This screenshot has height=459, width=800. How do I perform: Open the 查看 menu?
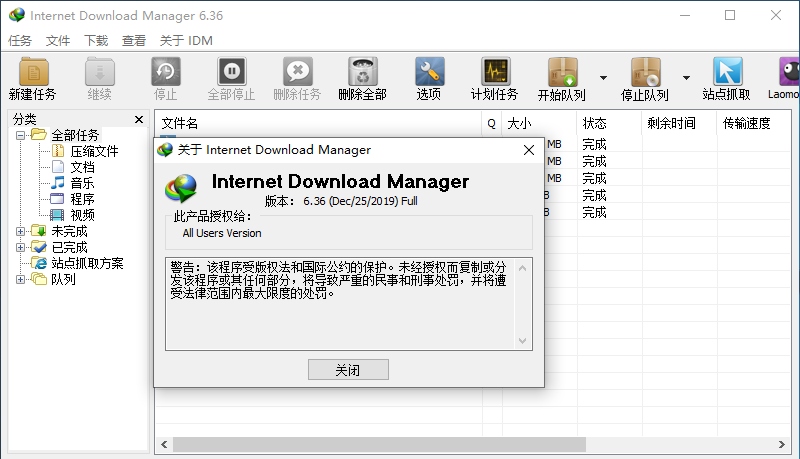tap(134, 41)
